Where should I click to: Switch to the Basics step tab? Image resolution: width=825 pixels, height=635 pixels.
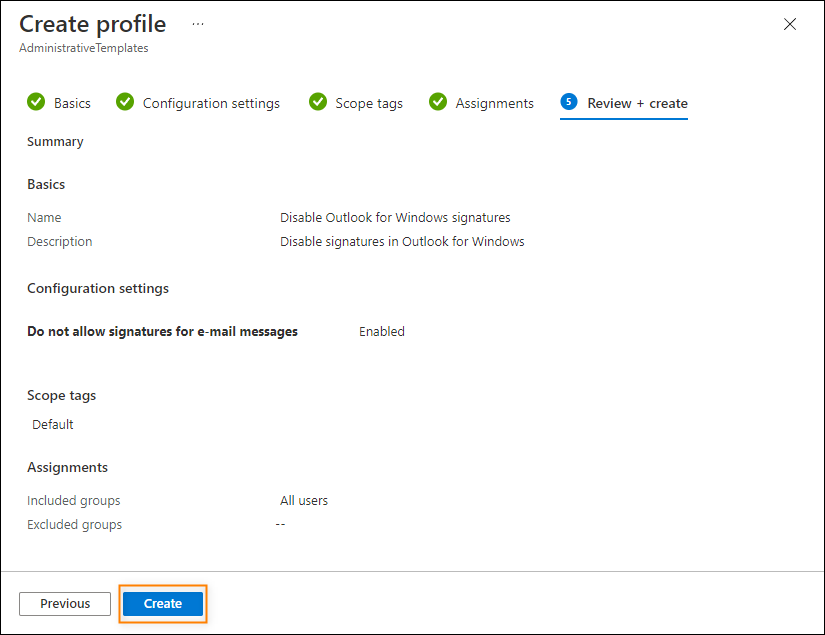tap(59, 103)
